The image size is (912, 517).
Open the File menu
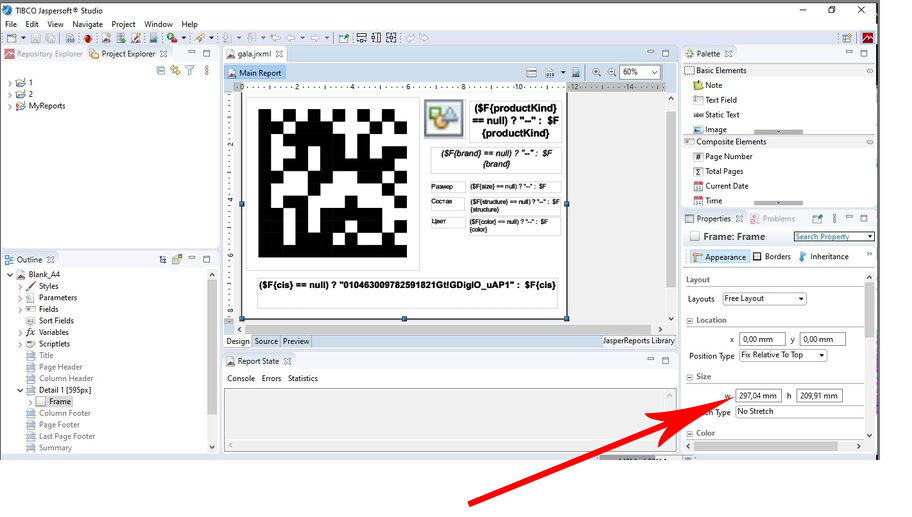[x=10, y=24]
